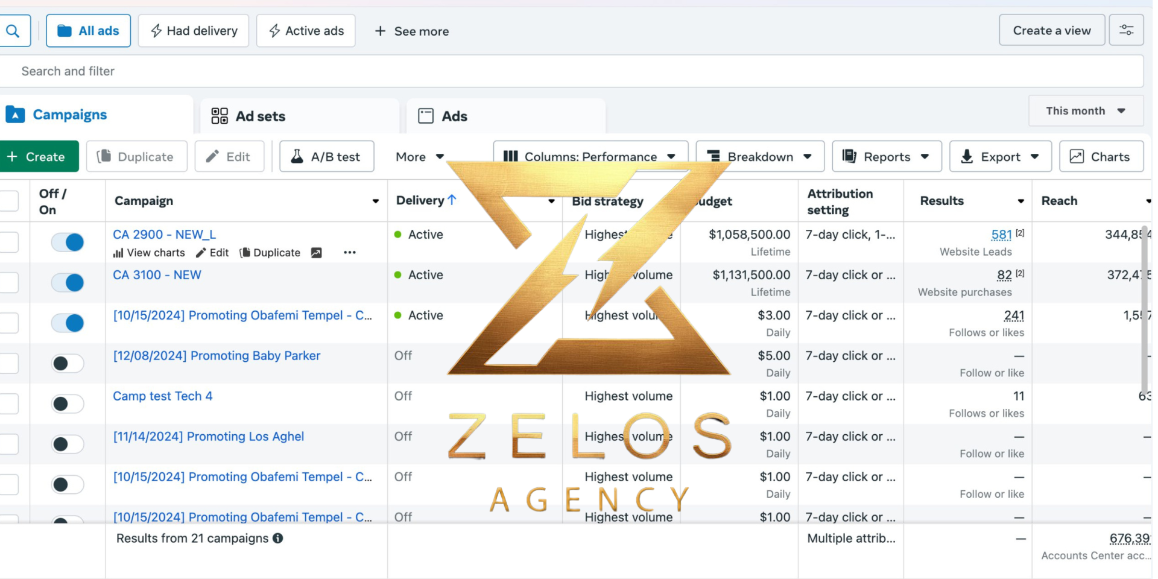Open the Camp test Tech 4 campaign link

pos(162,396)
